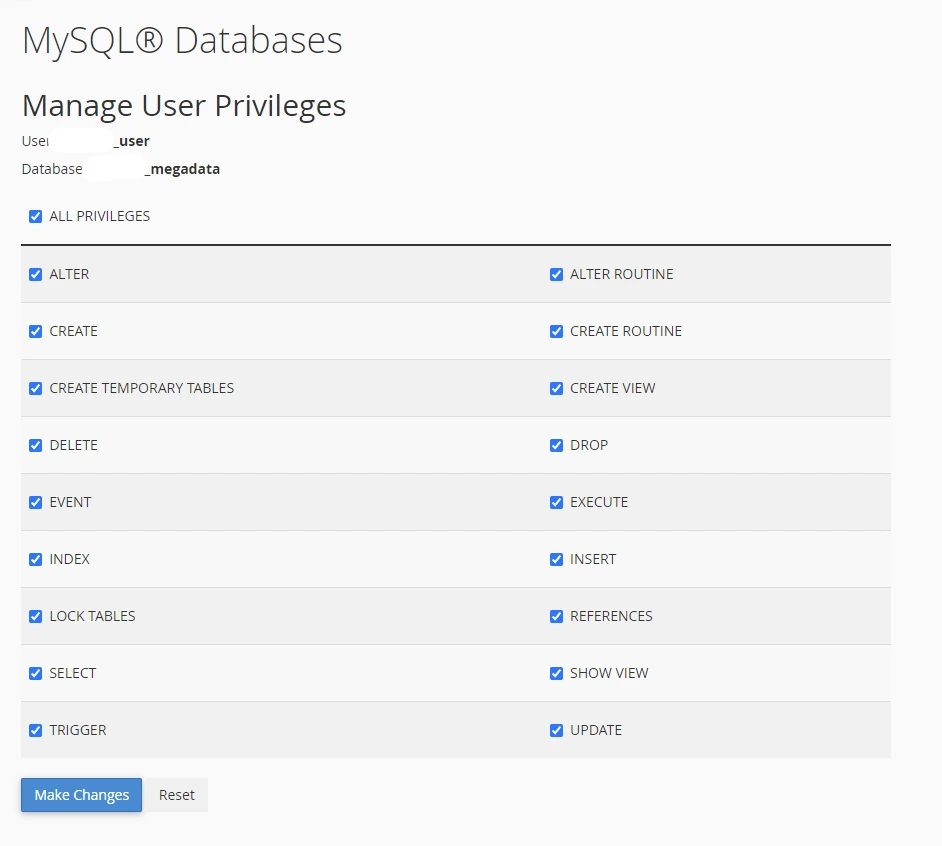Viewport: 942px width, 846px height.
Task: Uncheck the DROP privilege checkbox
Action: tap(557, 445)
